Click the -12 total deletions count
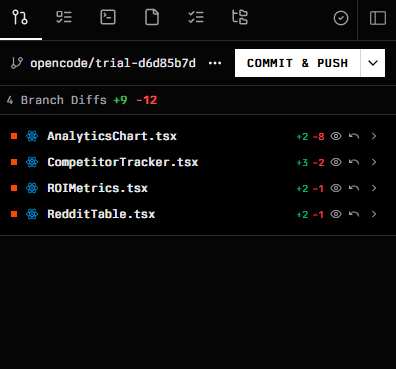Screen dimensions: 396x369 click(147, 100)
